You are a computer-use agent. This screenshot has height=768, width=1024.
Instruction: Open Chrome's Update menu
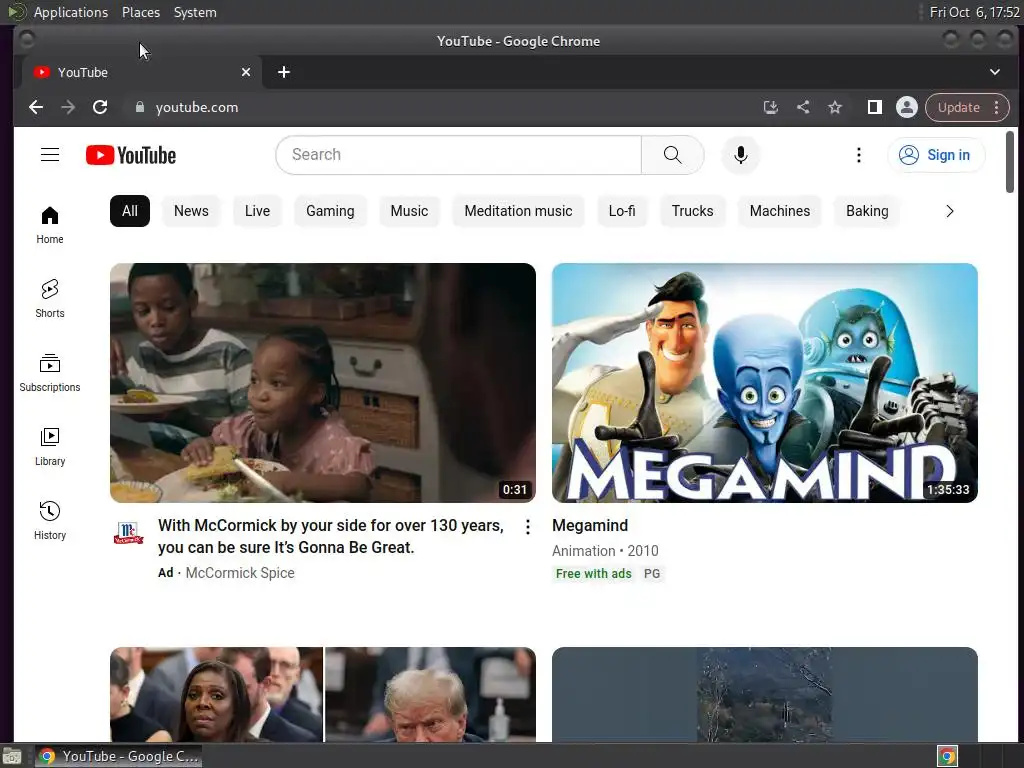967,107
